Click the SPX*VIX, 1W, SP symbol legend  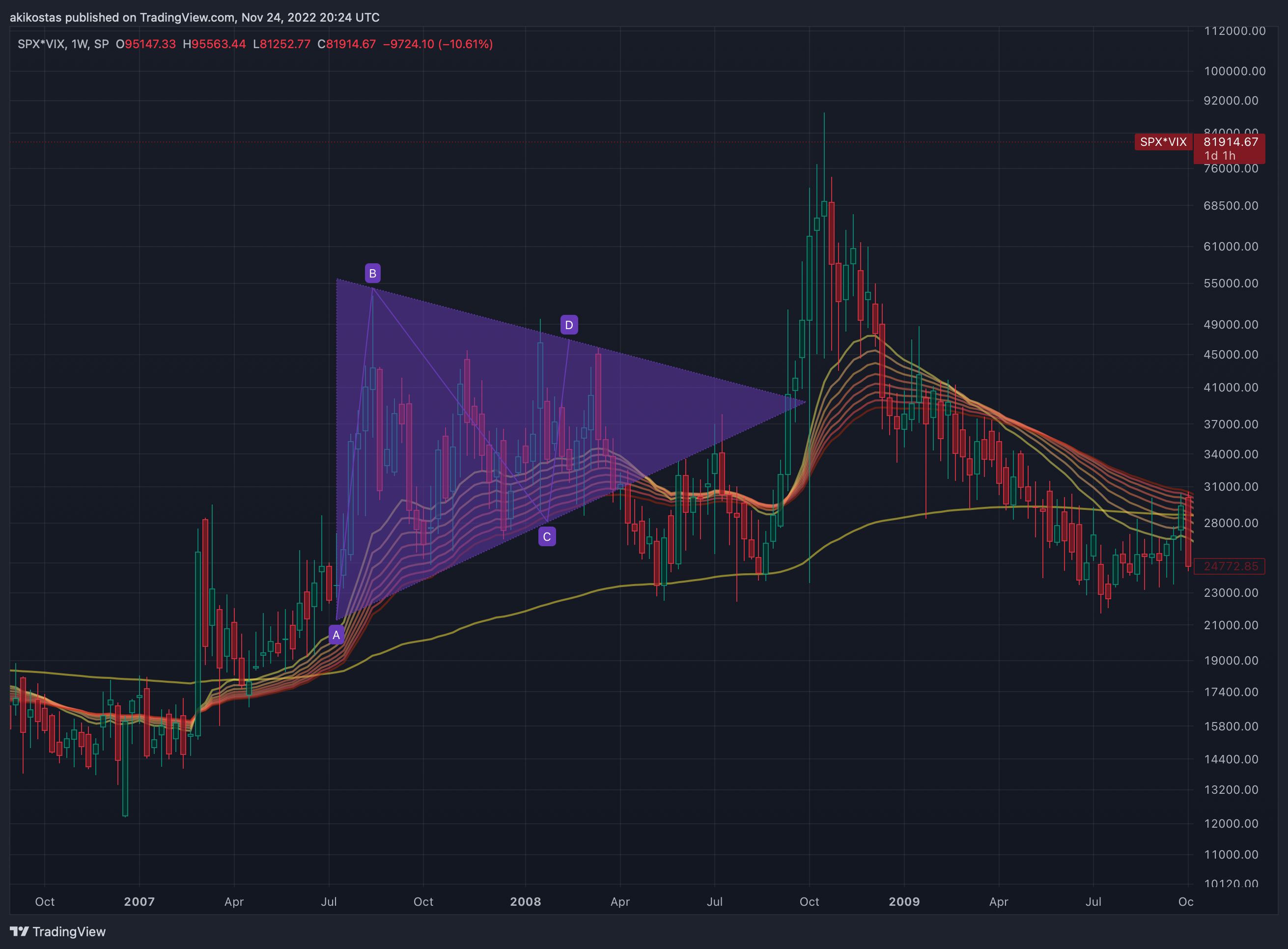click(x=63, y=44)
